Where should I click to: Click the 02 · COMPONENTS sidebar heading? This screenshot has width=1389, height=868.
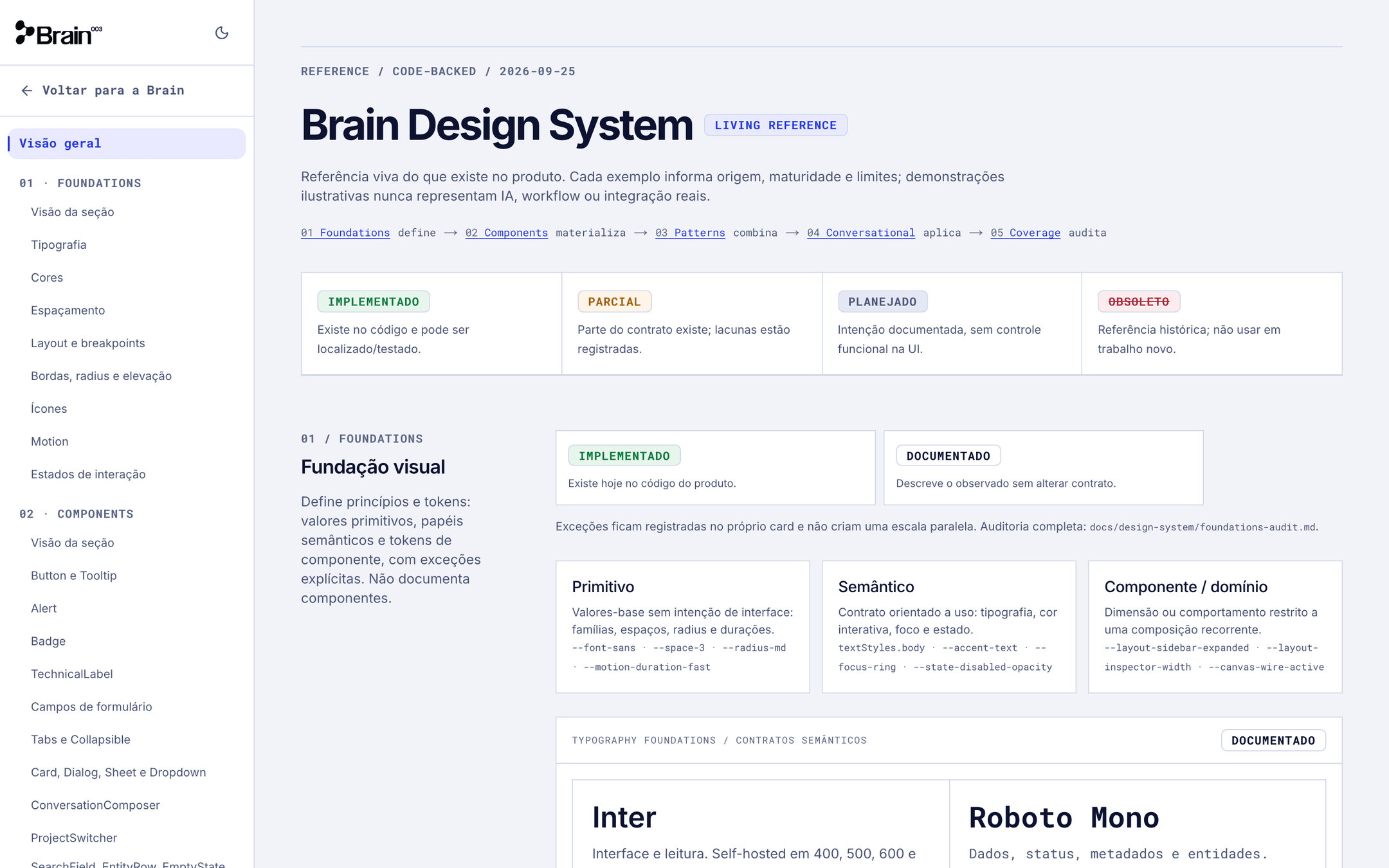pyautogui.click(x=77, y=514)
